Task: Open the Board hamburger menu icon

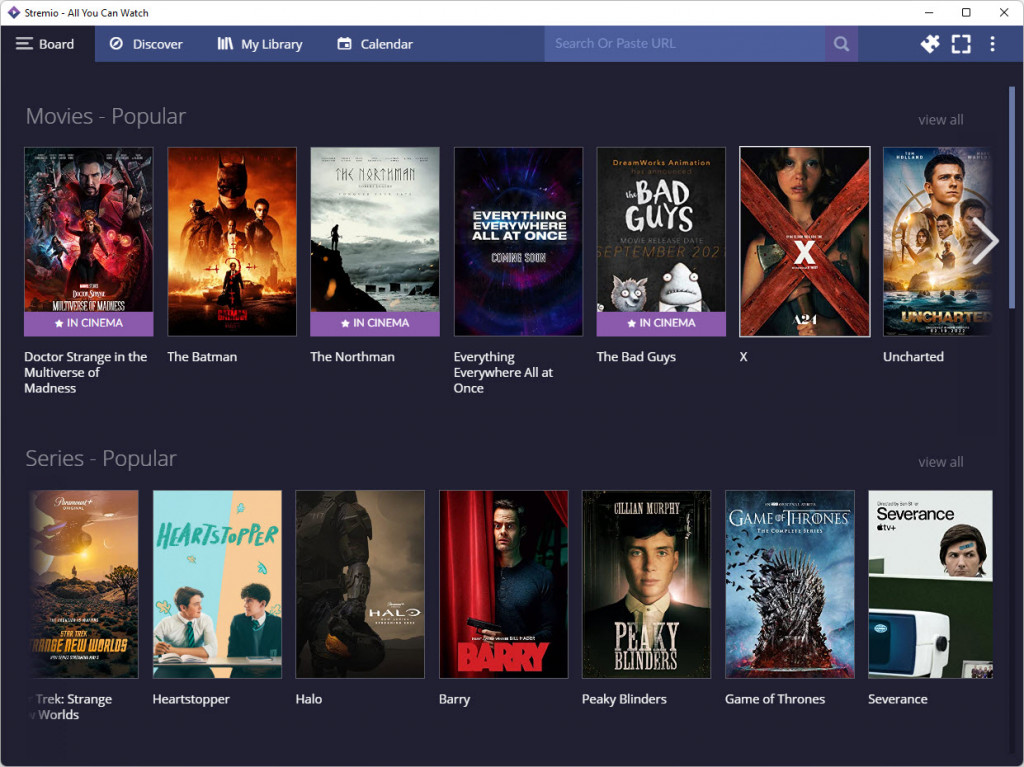Action: pyautogui.click(x=24, y=44)
